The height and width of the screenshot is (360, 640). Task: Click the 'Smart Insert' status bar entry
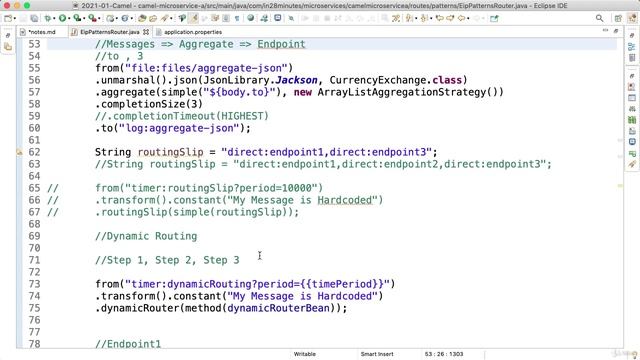click(x=377, y=354)
